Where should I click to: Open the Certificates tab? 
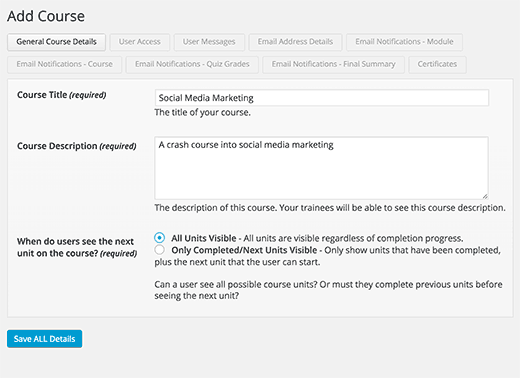[x=437, y=64]
